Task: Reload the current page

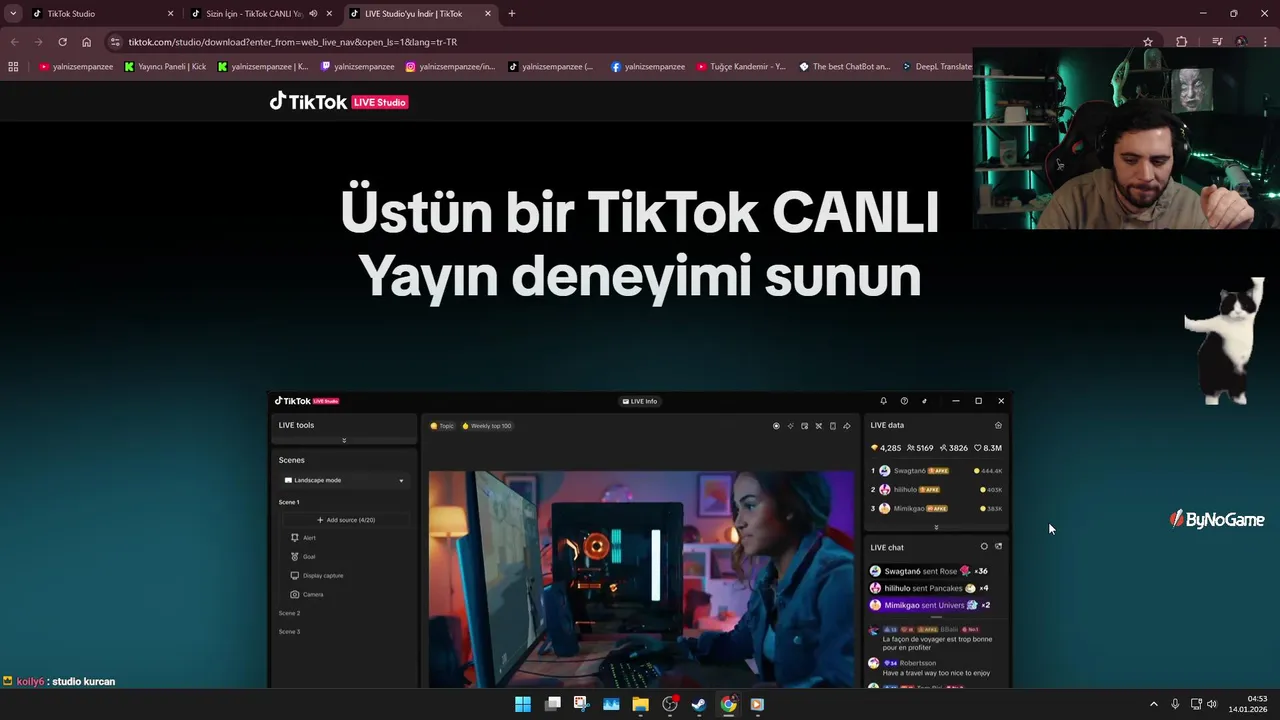Action: point(62,42)
